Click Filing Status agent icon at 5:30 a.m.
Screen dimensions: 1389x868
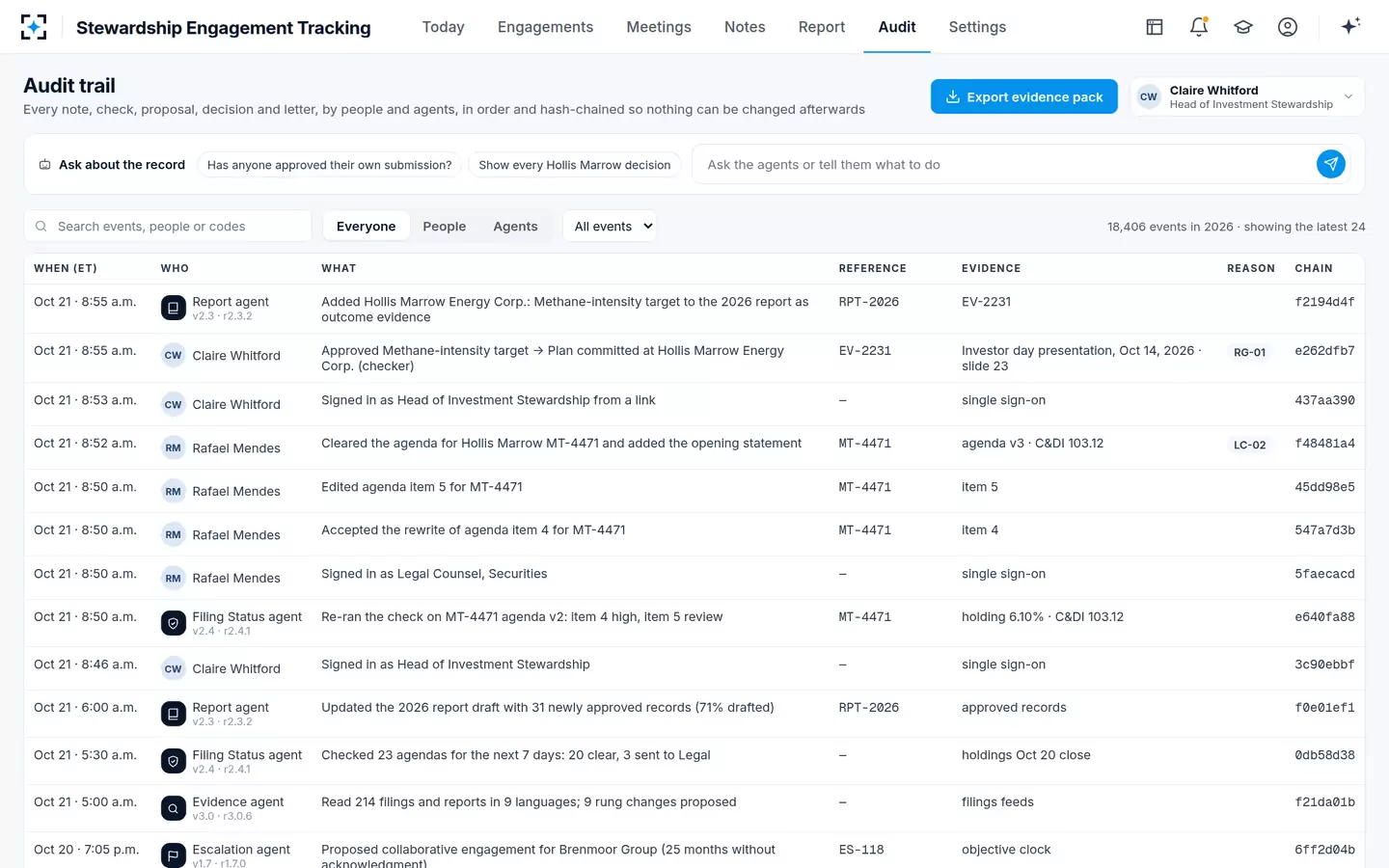click(x=173, y=761)
